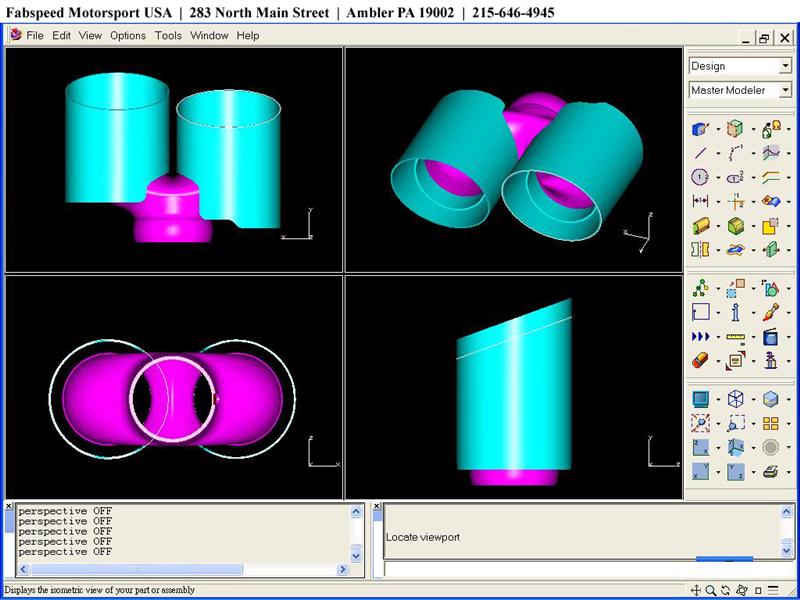
Task: Switch to wireframe cube display
Action: coord(736,399)
